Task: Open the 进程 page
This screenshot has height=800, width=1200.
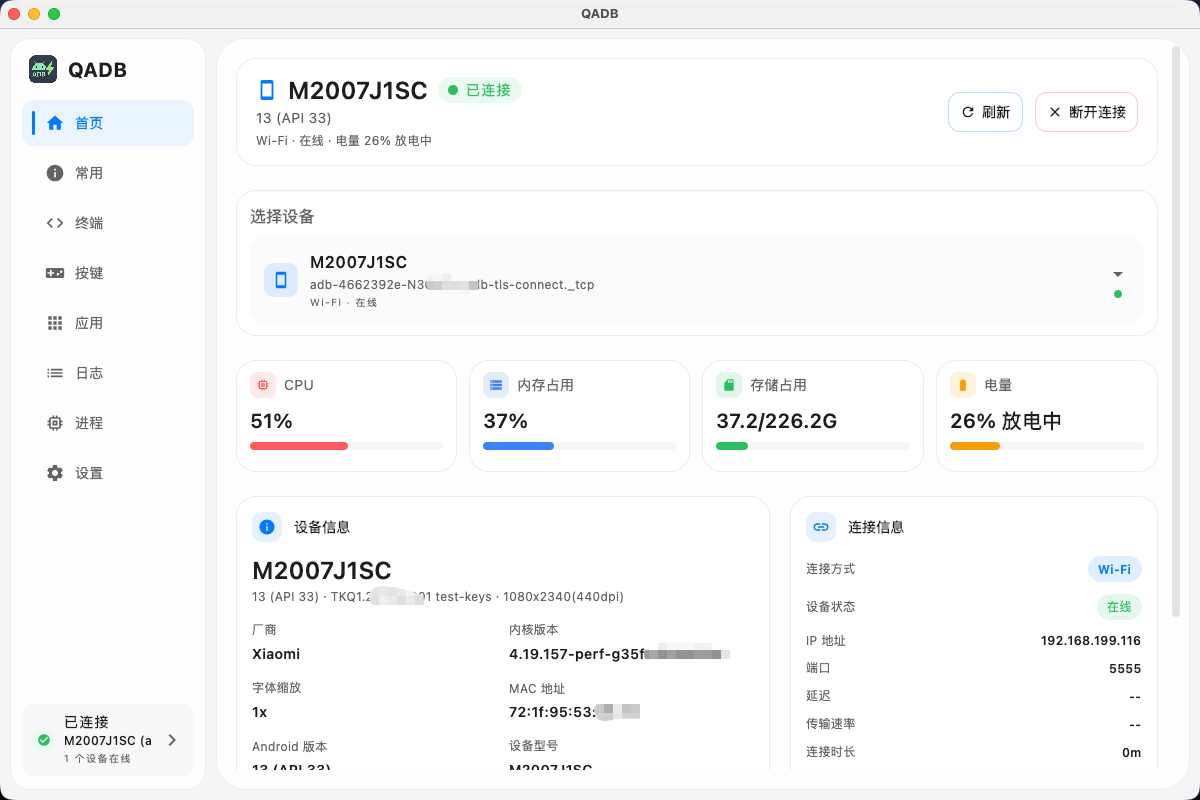Action: 108,423
